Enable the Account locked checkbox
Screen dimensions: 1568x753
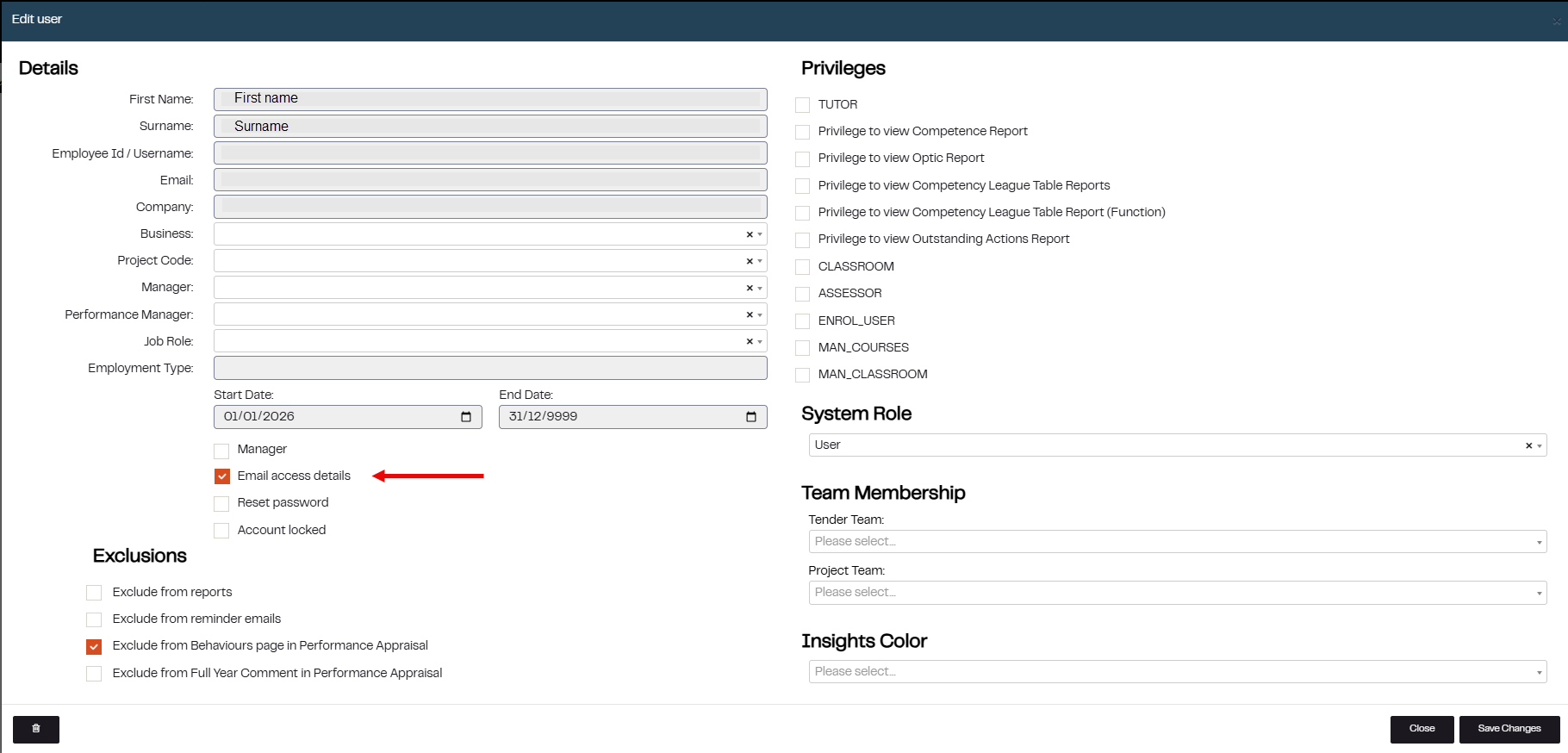coord(222,531)
